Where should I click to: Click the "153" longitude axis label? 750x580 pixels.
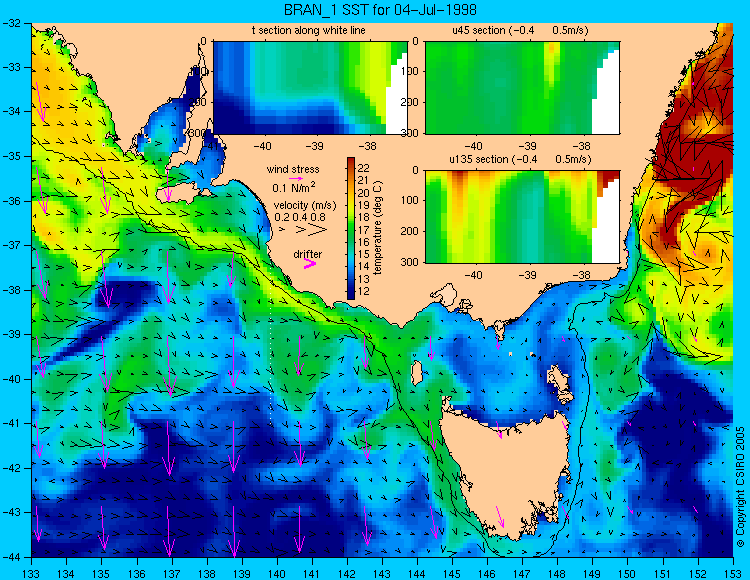pos(733,574)
